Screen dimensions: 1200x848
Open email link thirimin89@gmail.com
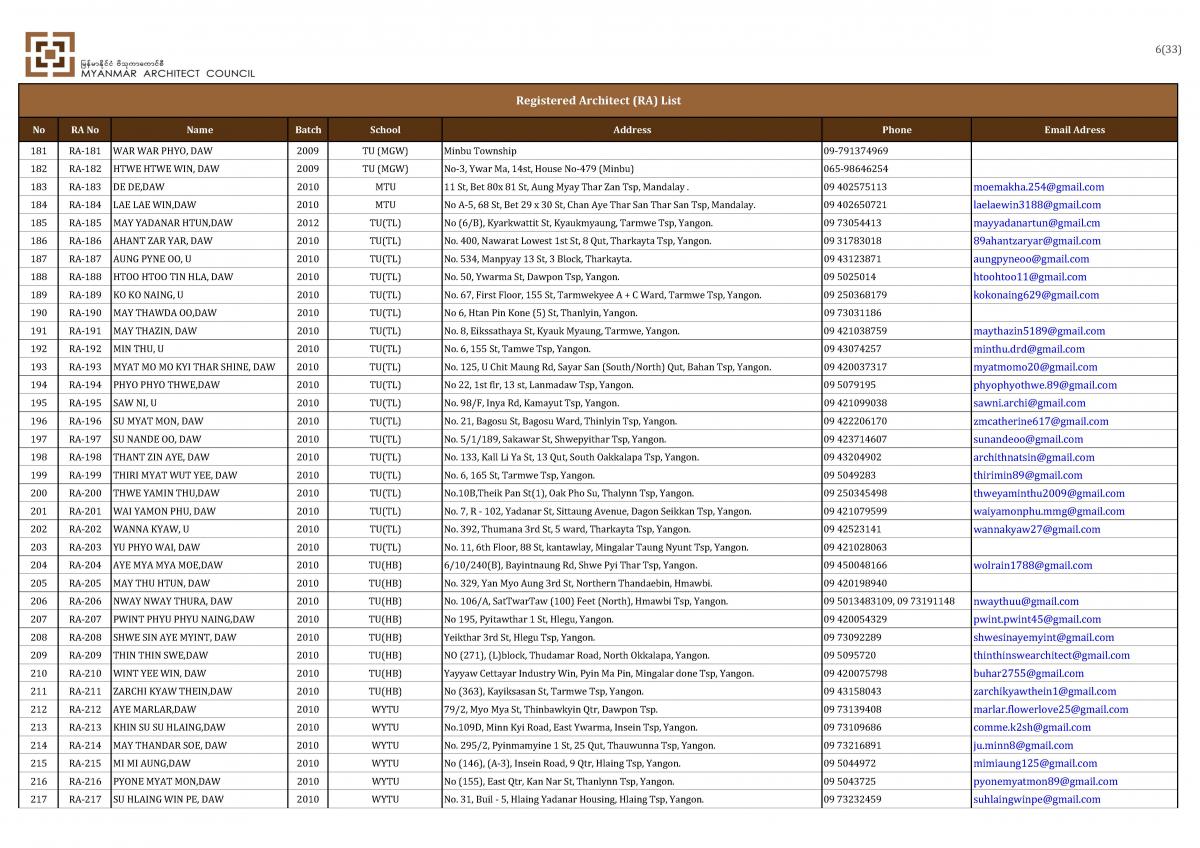(x=1027, y=475)
